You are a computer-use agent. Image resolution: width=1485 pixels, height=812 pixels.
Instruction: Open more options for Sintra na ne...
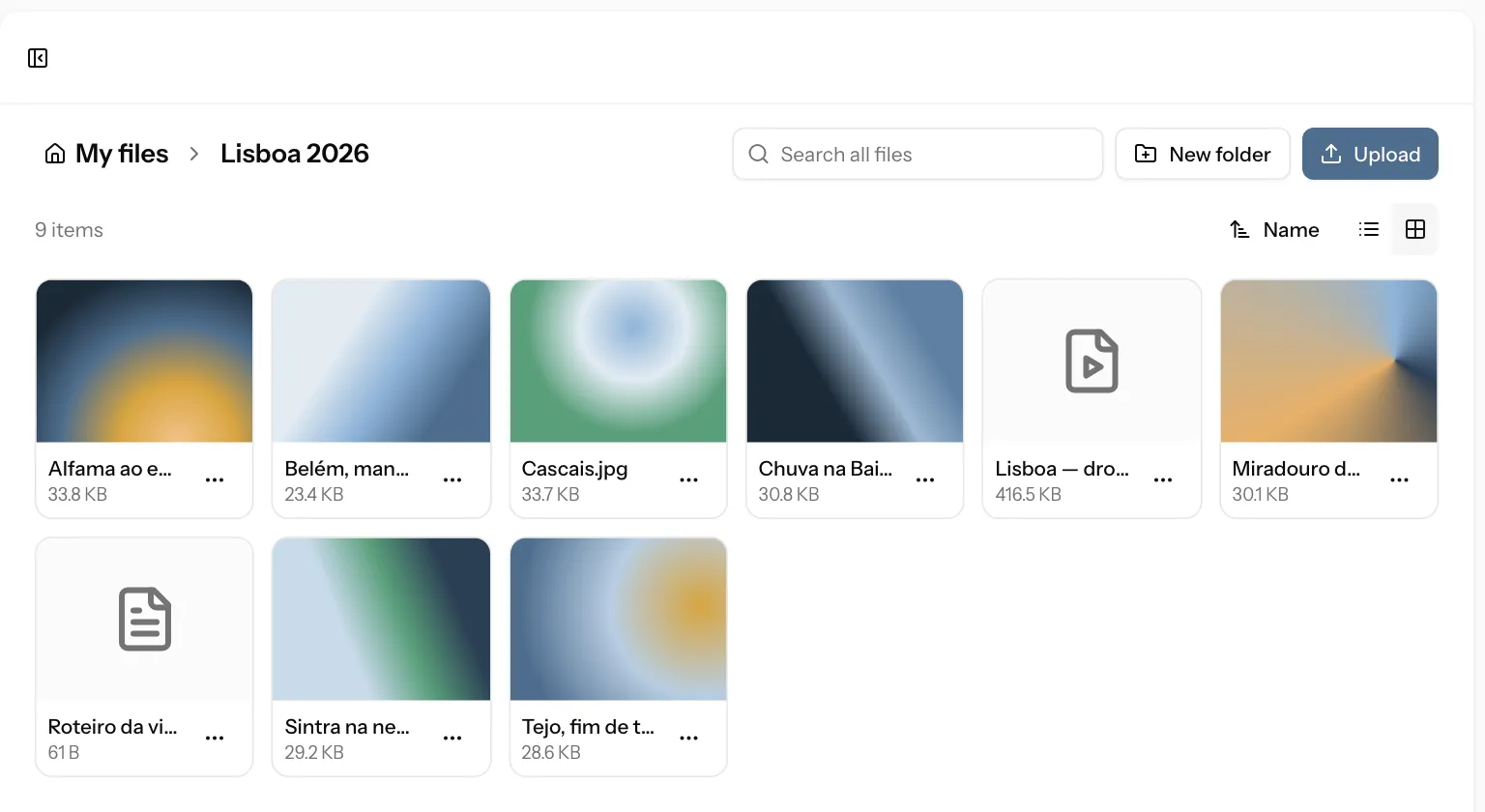452,739
